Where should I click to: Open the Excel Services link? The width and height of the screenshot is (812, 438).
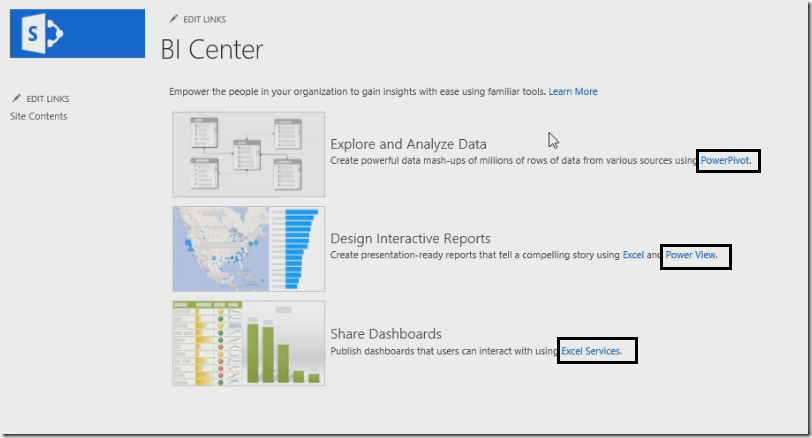[591, 351]
